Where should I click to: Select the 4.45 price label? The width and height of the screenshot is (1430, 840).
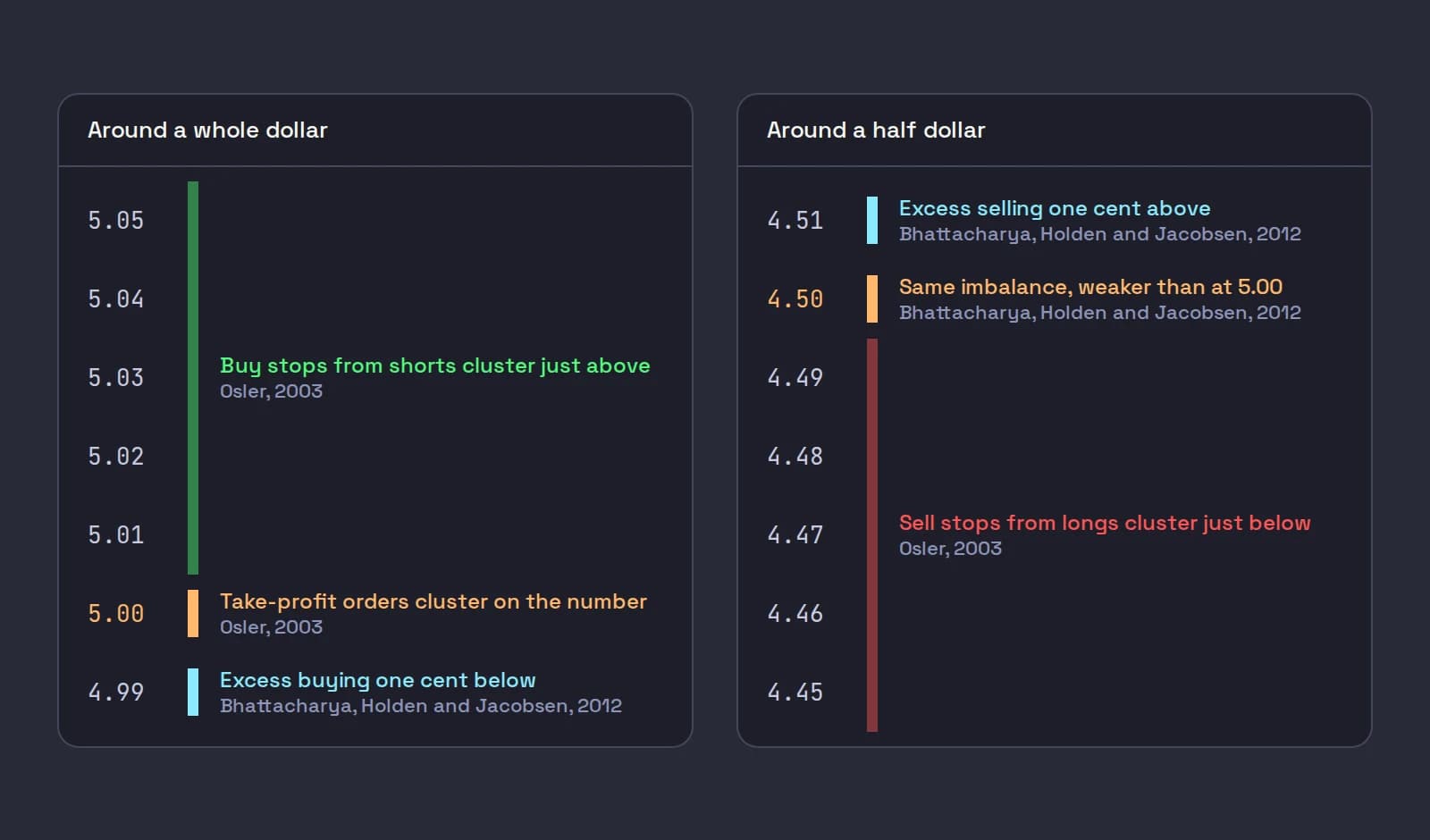pos(795,693)
